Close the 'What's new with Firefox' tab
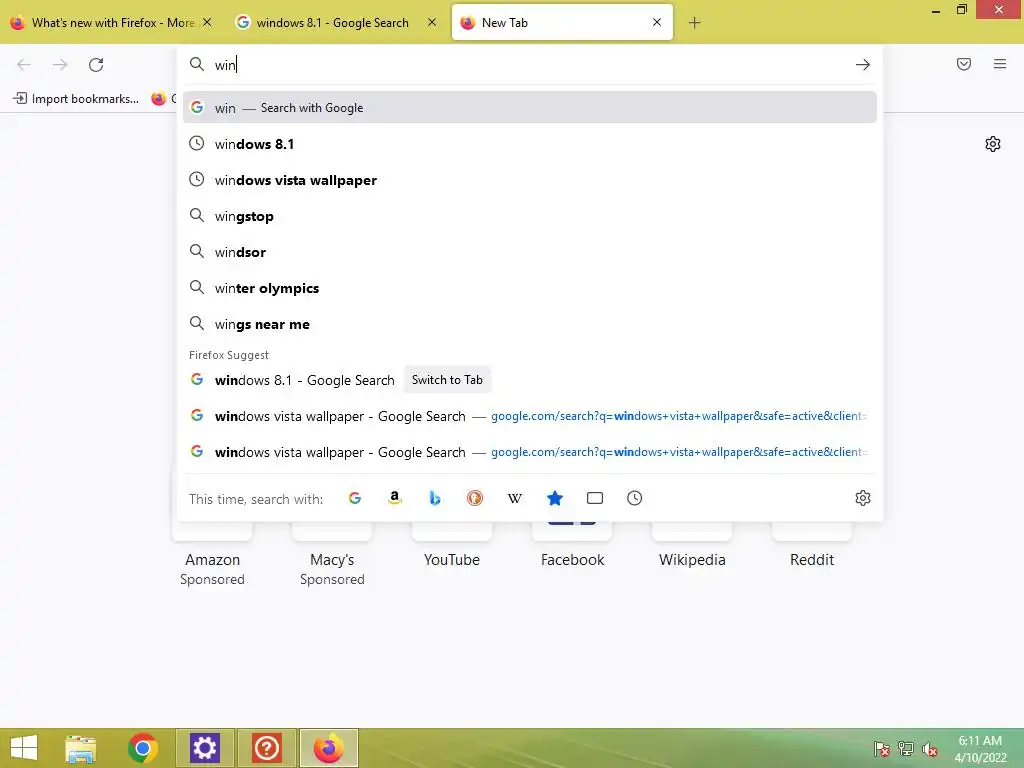Screen dimensions: 1024x768 [x=207, y=22]
